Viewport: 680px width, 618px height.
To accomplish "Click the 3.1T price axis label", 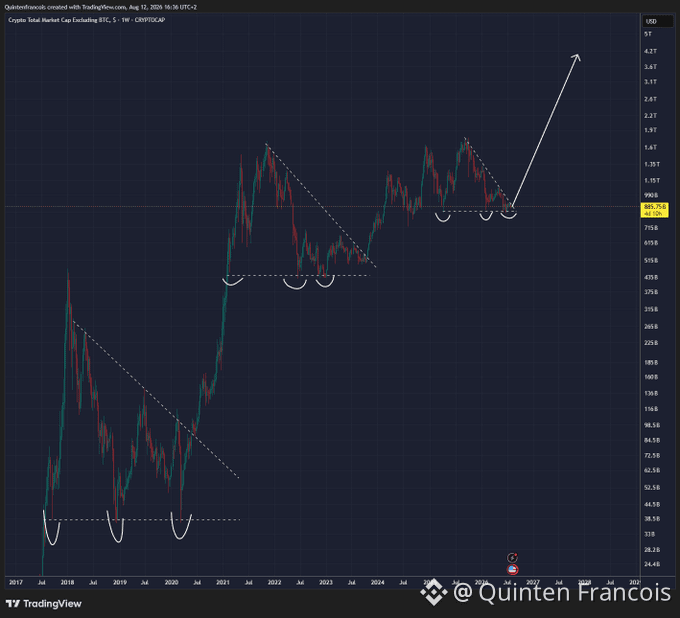I will [x=650, y=82].
